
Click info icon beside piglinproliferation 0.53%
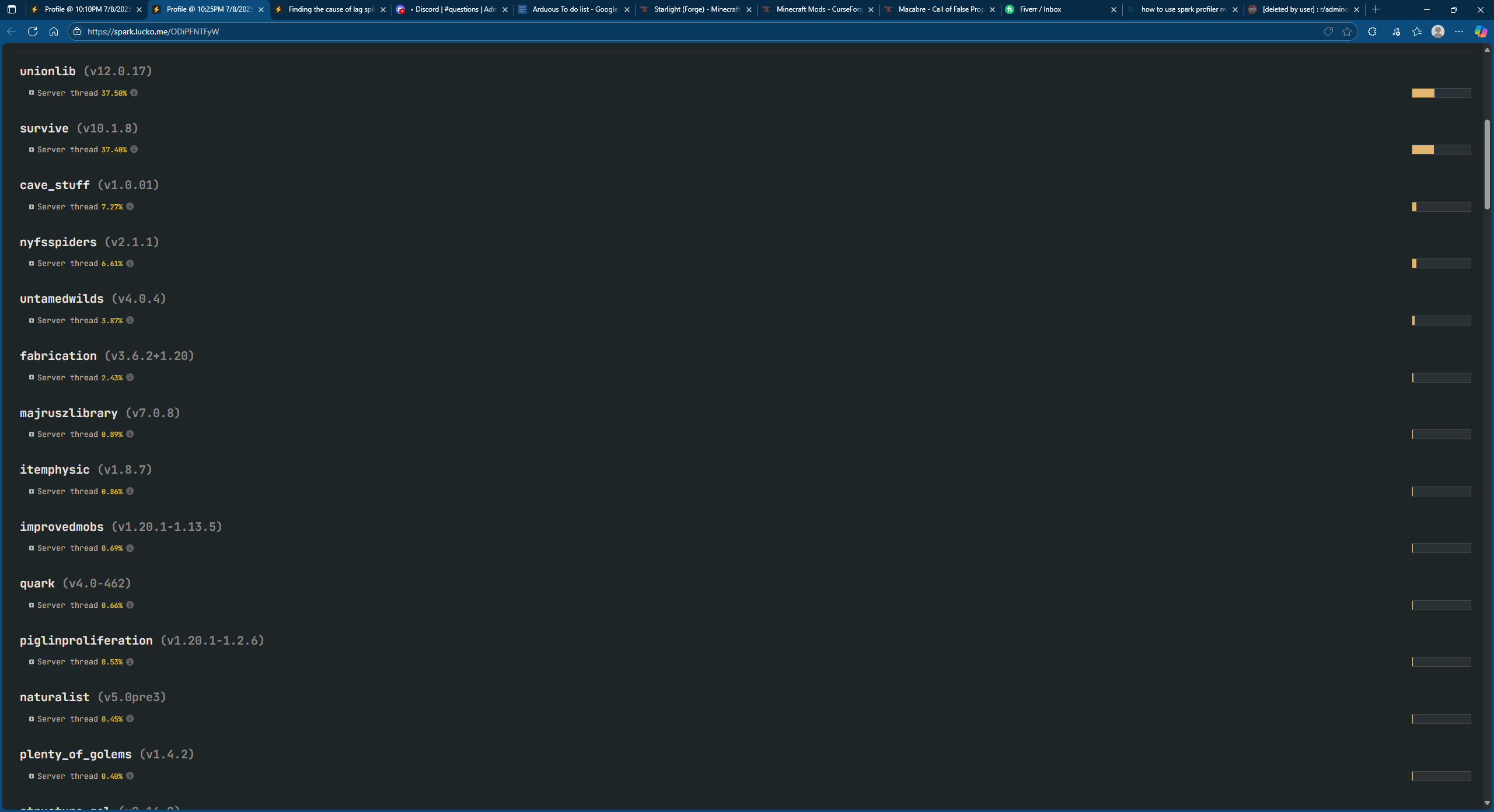pyautogui.click(x=130, y=661)
